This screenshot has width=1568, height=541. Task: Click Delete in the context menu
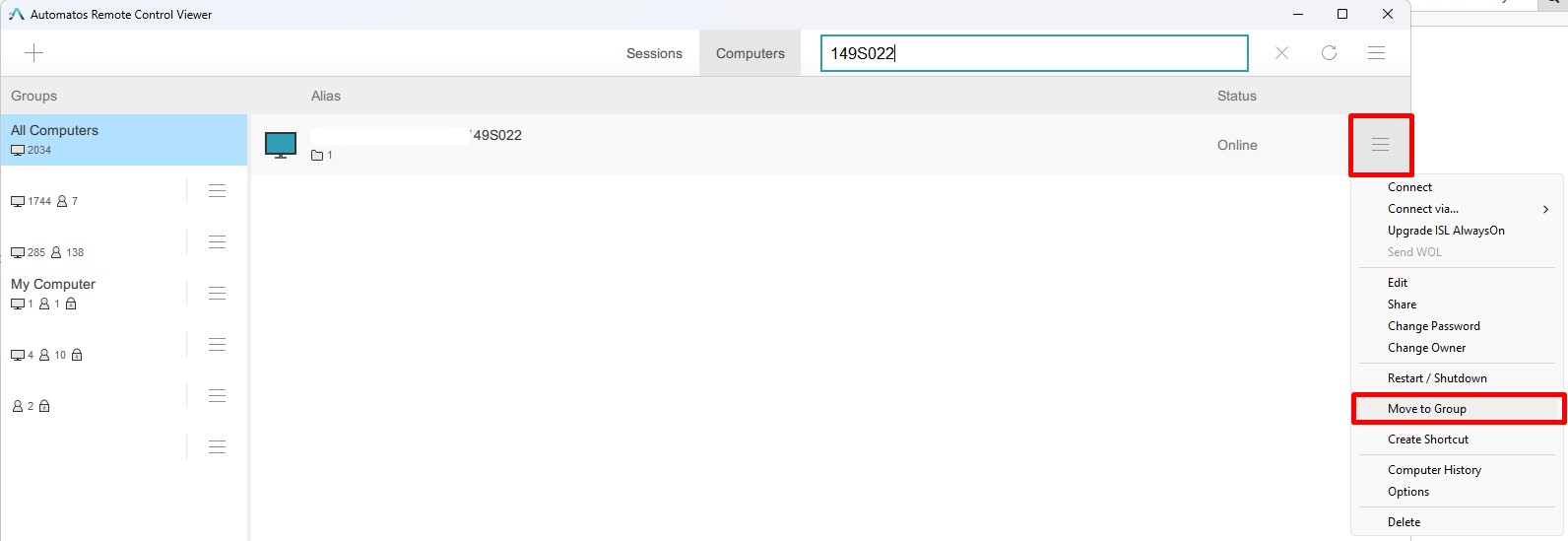1404,522
